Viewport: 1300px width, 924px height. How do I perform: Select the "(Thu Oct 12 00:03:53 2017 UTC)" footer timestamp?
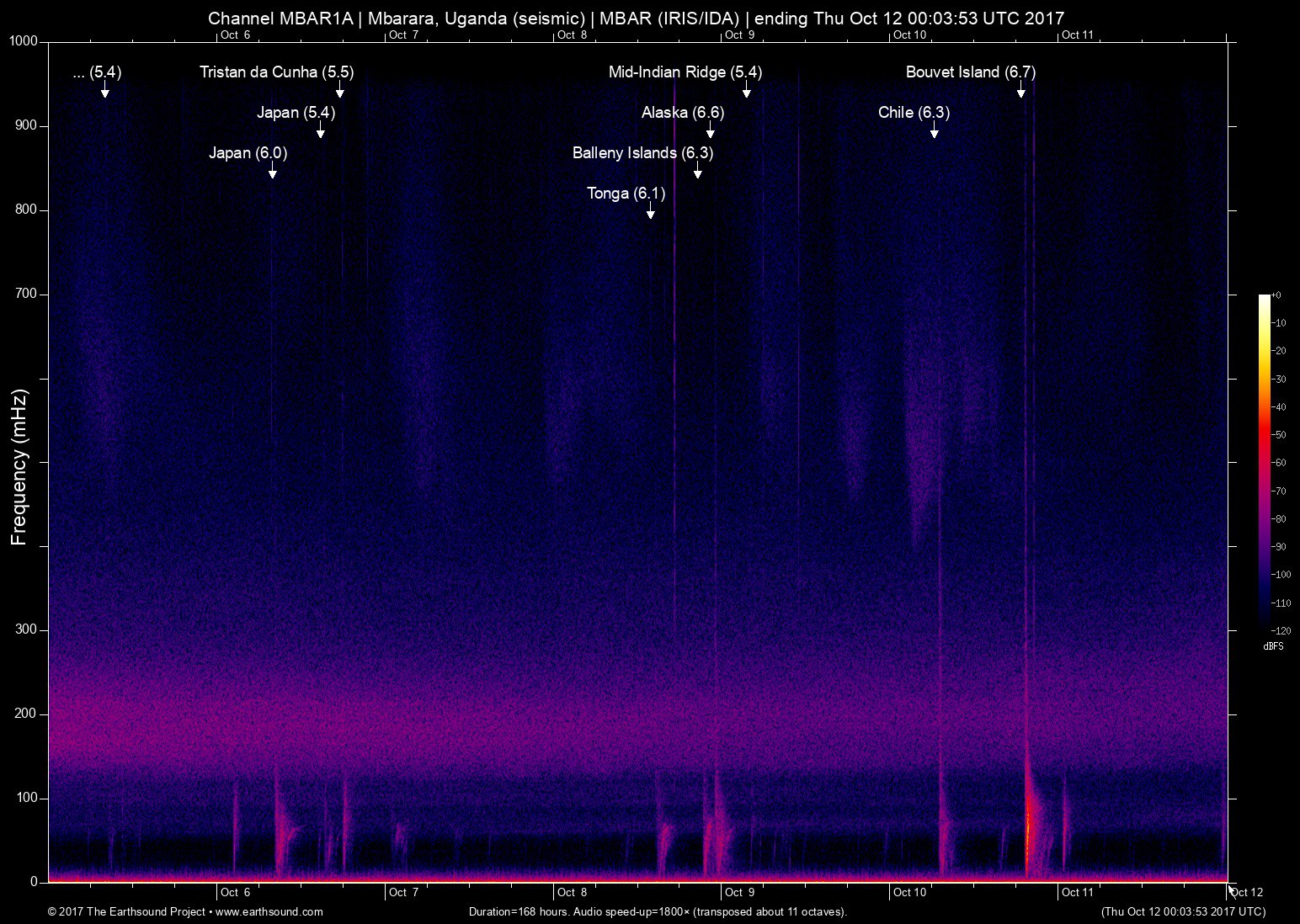[x=1183, y=912]
